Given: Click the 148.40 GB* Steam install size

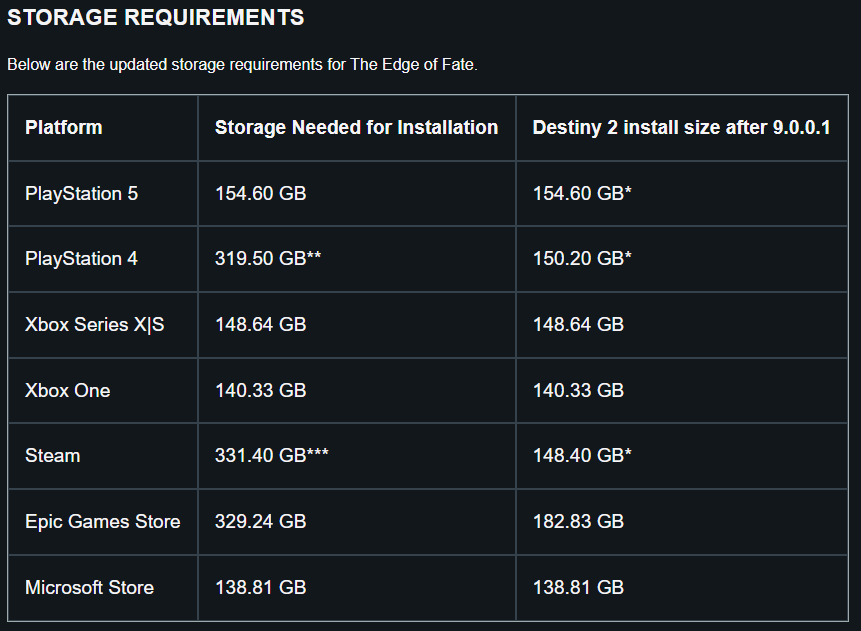Looking at the screenshot, I should click(582, 456).
